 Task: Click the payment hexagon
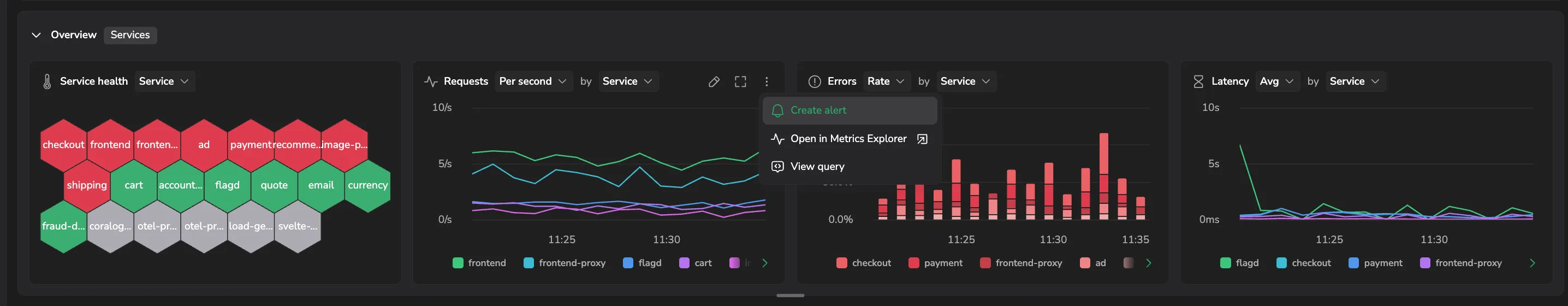coord(251,145)
